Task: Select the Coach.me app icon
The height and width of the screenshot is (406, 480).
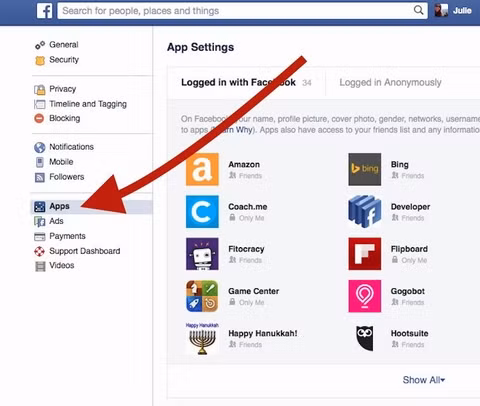Action: 202,212
